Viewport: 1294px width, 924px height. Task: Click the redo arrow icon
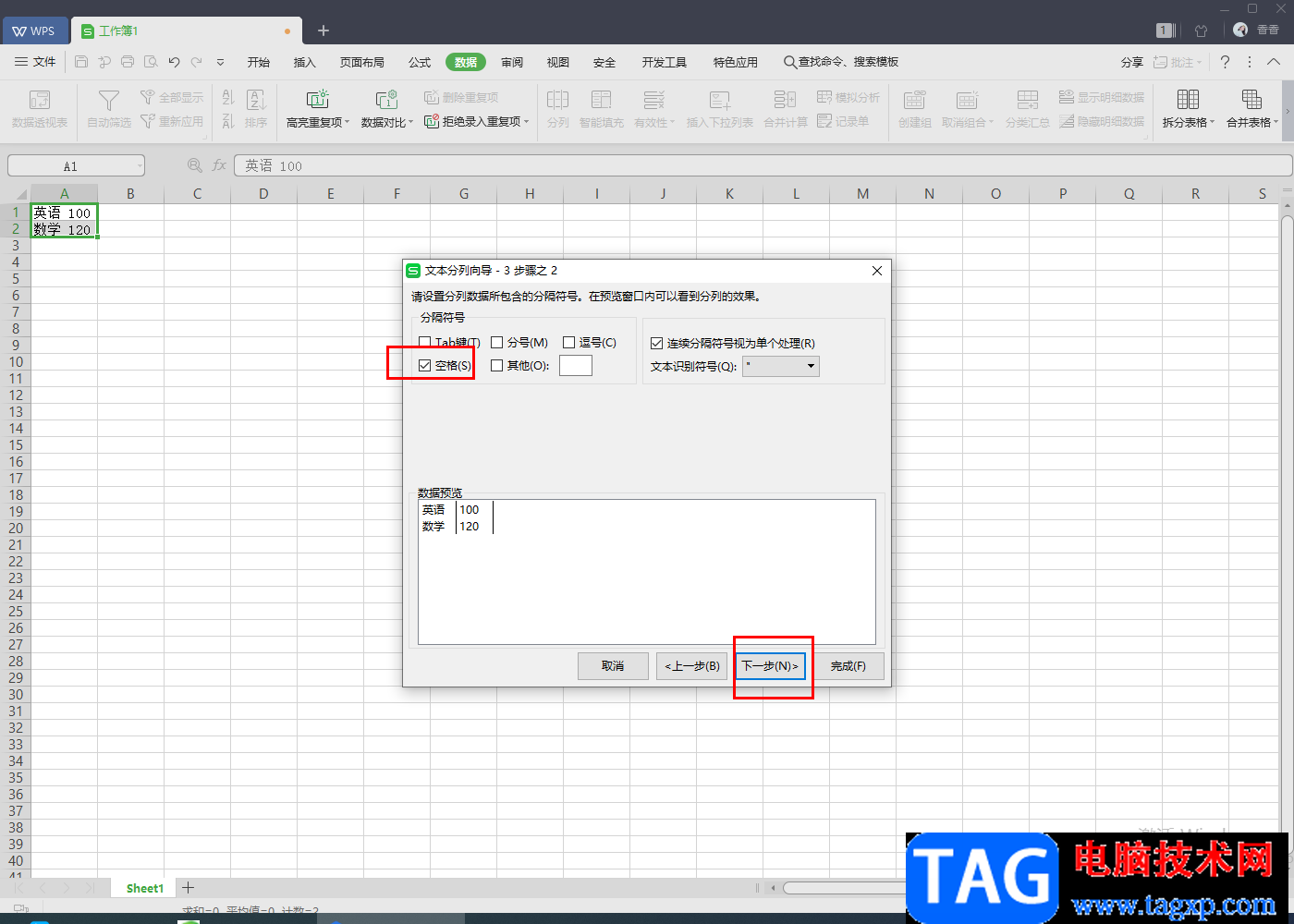(x=197, y=62)
